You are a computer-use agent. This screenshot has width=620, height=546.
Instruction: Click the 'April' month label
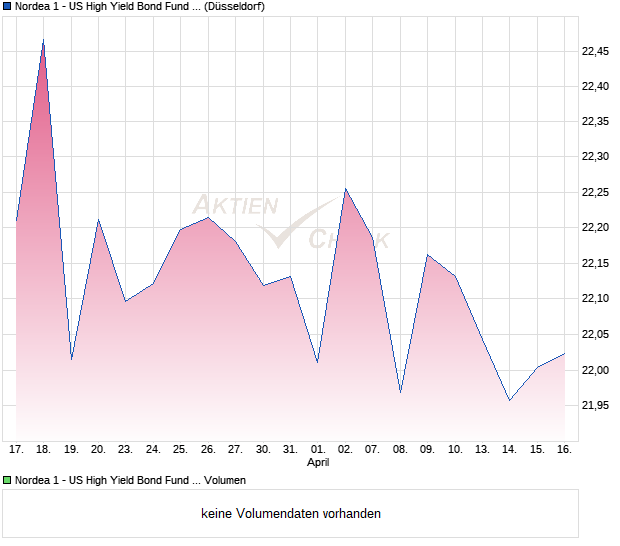(x=318, y=462)
